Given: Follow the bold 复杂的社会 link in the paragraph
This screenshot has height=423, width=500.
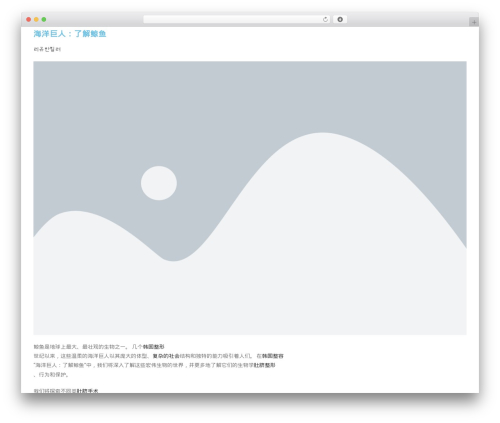Looking at the screenshot, I should click(166, 356).
